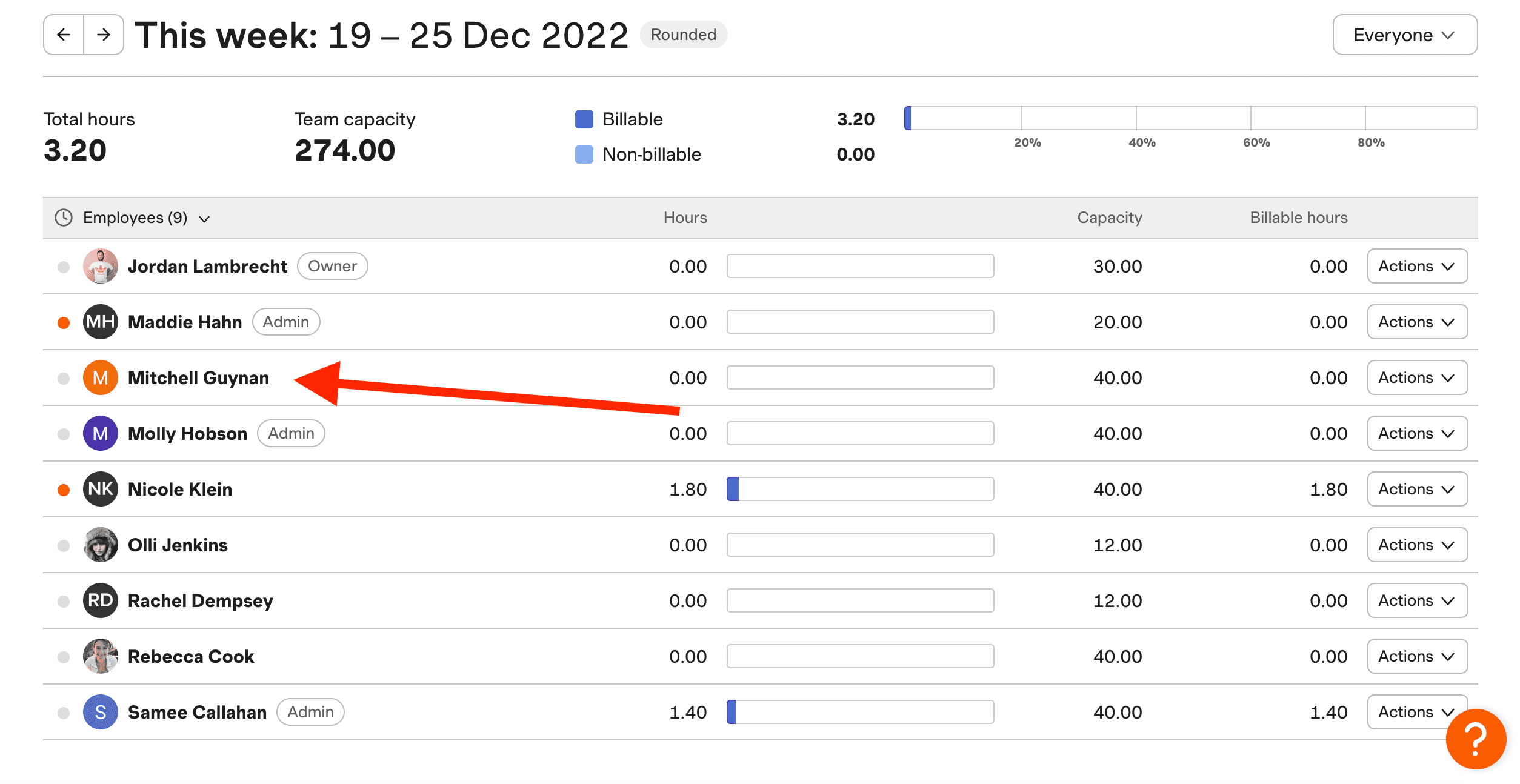The image size is (1520, 784).
Task: Expand the Employees (9) sort dropdown
Action: coord(146,218)
